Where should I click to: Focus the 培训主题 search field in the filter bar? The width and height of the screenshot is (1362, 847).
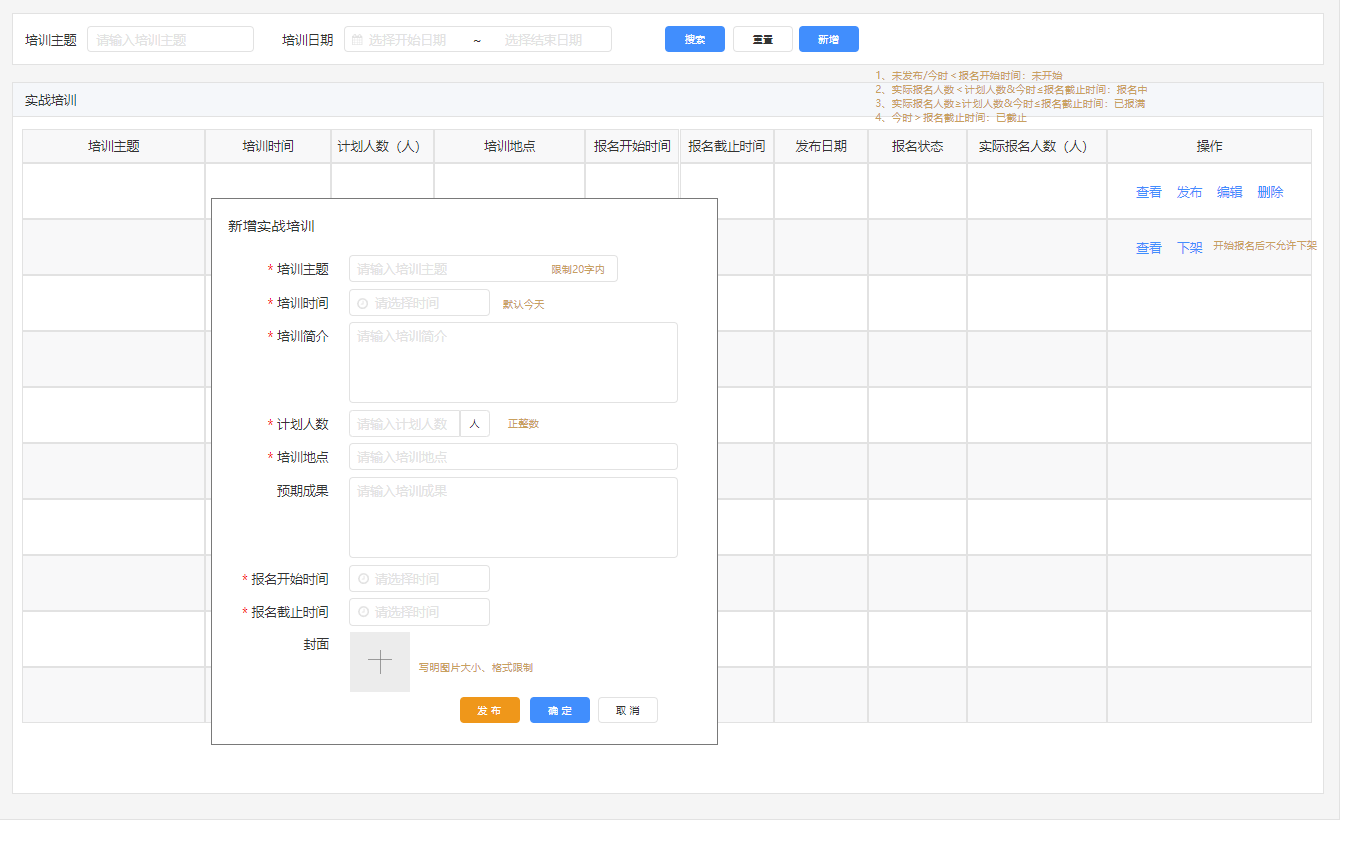click(x=171, y=40)
